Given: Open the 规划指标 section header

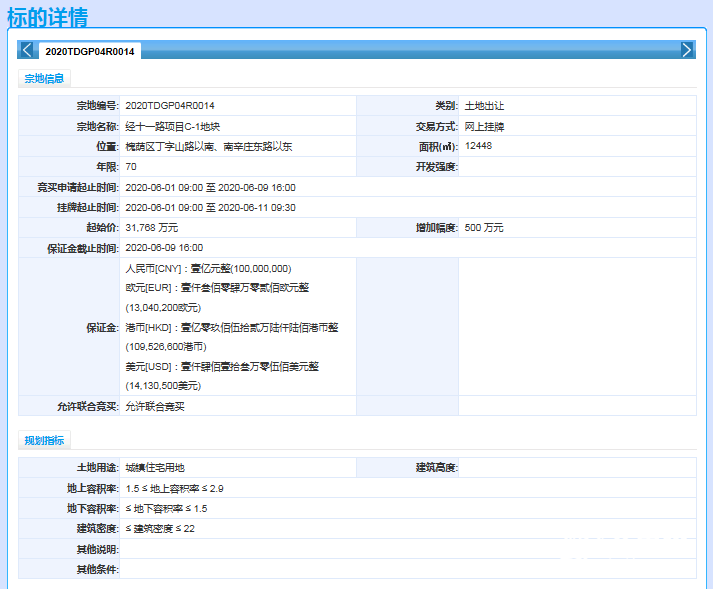Looking at the screenshot, I should (44, 441).
